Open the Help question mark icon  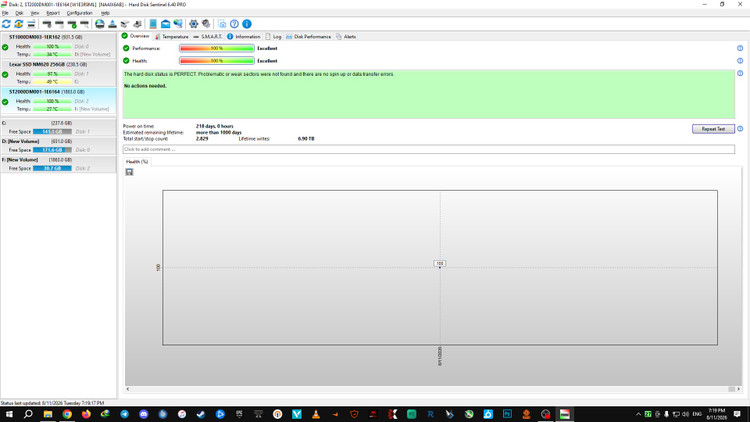point(234,24)
